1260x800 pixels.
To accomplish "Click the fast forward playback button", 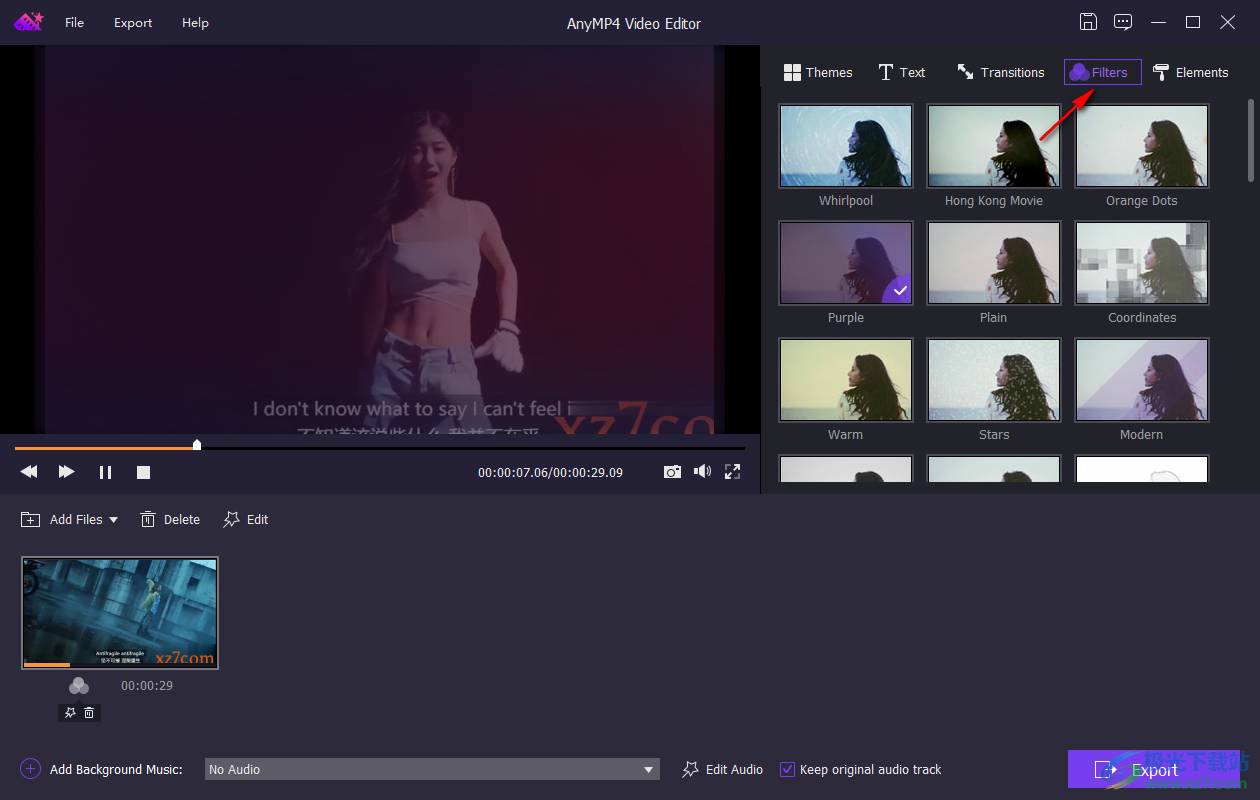I will pos(67,471).
